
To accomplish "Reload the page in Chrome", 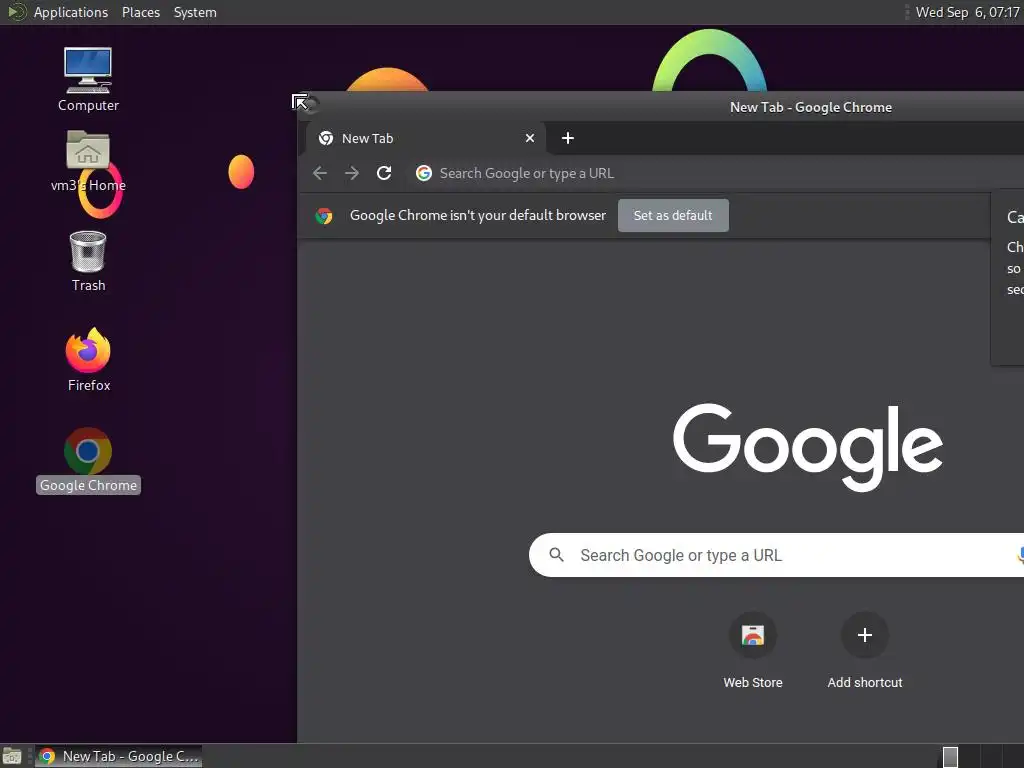I will point(384,173).
